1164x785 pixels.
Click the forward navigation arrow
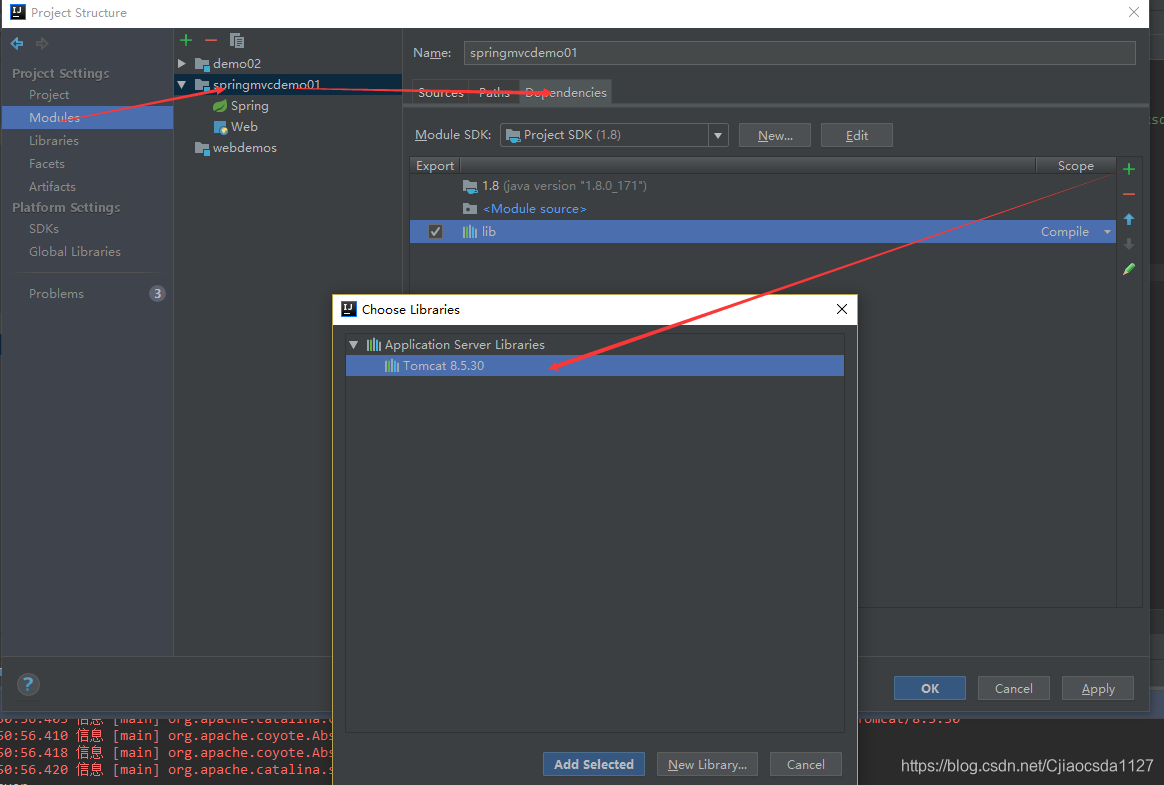(42, 44)
